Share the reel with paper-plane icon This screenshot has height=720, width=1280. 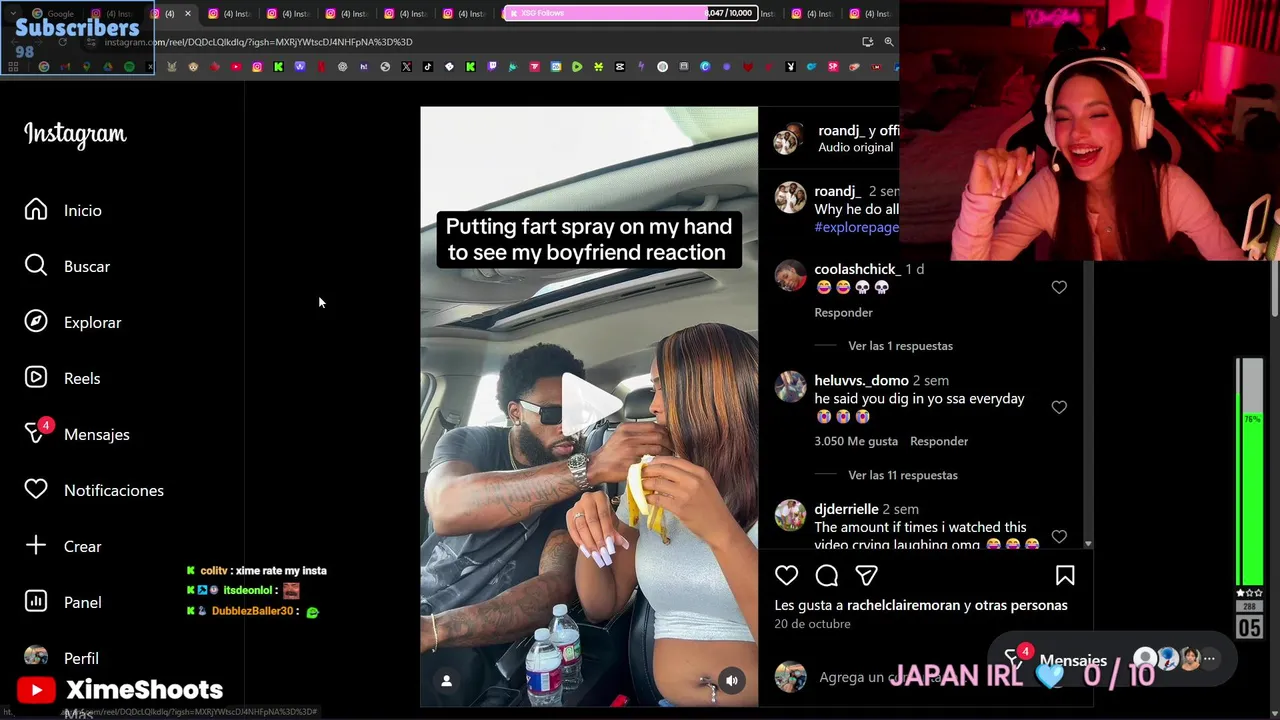coord(866,575)
